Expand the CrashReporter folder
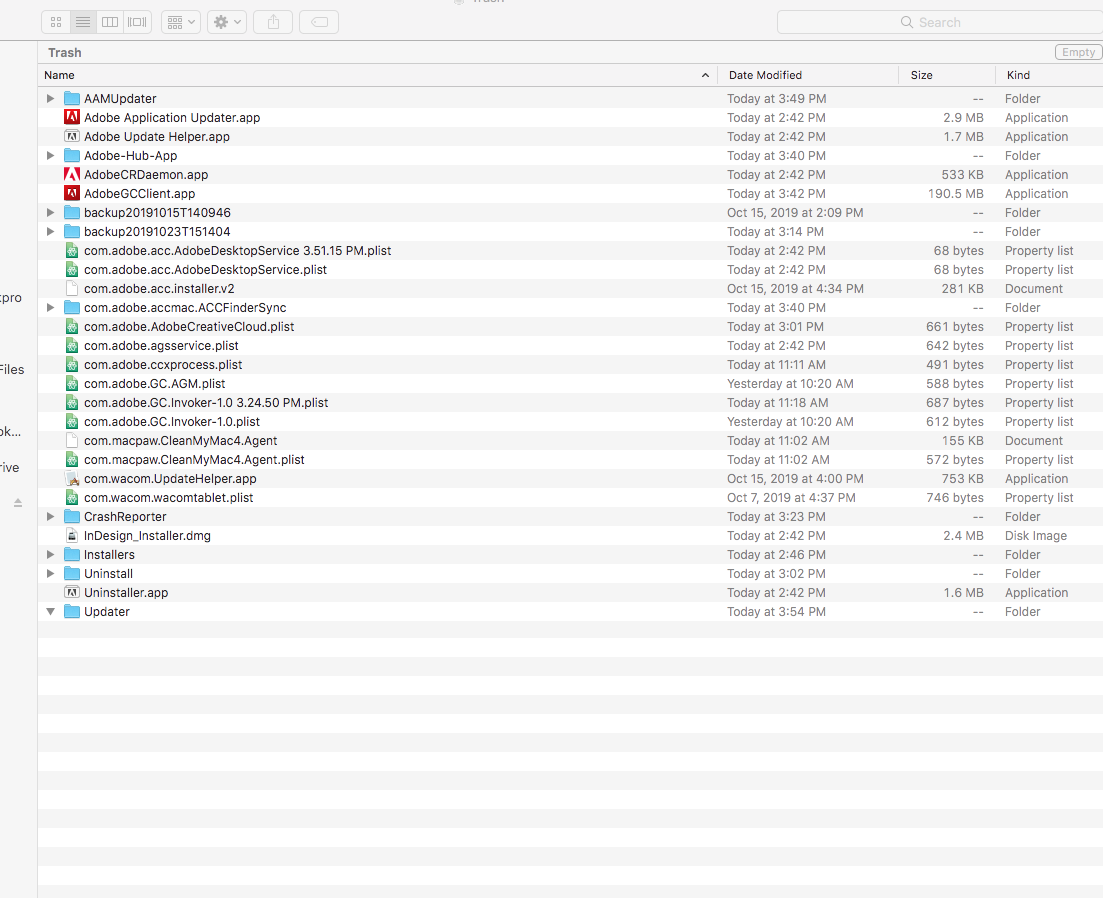Viewport: 1103px width, 898px height. [x=50, y=516]
